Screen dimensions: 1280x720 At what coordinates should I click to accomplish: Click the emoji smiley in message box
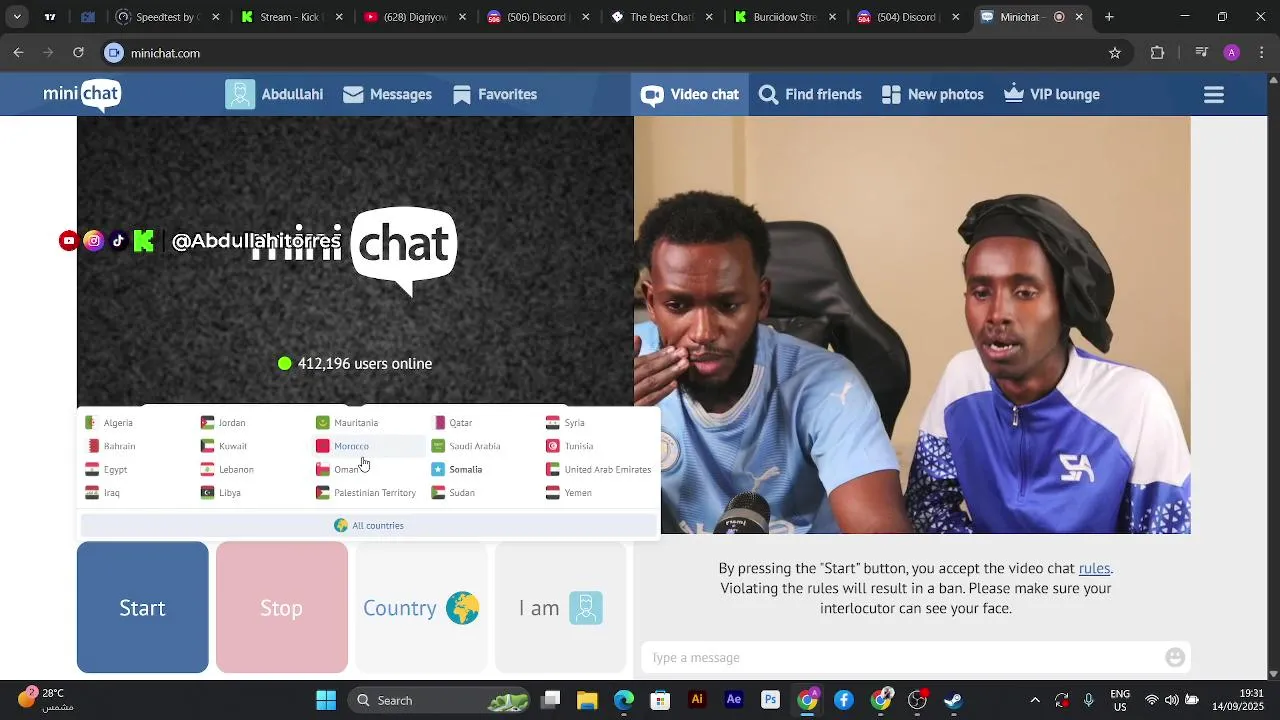[x=1175, y=657]
